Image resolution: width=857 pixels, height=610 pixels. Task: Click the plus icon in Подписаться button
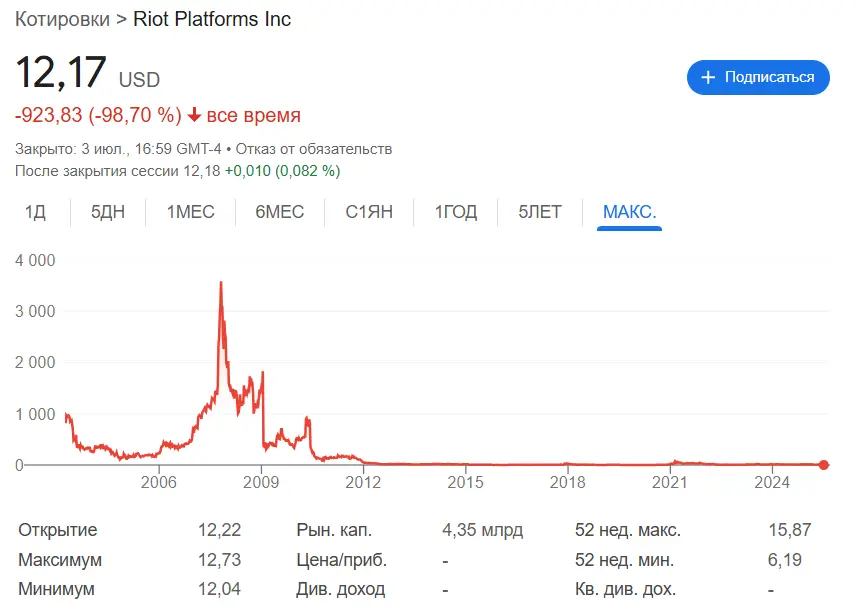[707, 77]
